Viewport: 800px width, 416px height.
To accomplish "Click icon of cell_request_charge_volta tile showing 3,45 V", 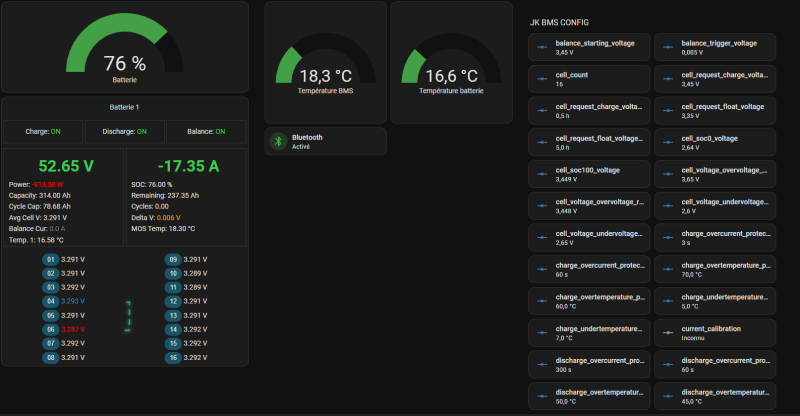I will (x=668, y=79).
